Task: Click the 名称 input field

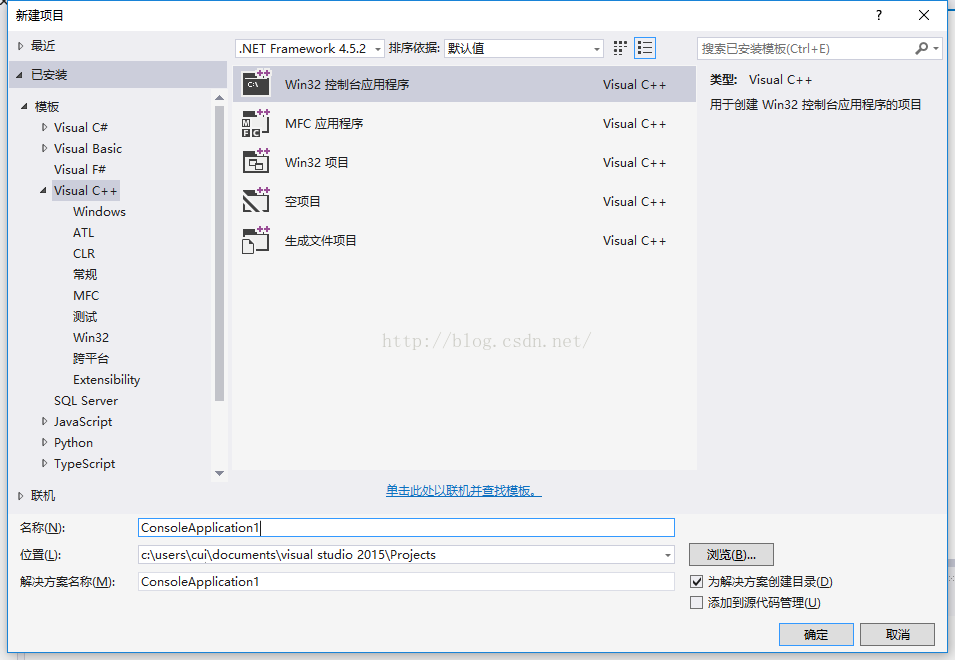Action: point(406,527)
